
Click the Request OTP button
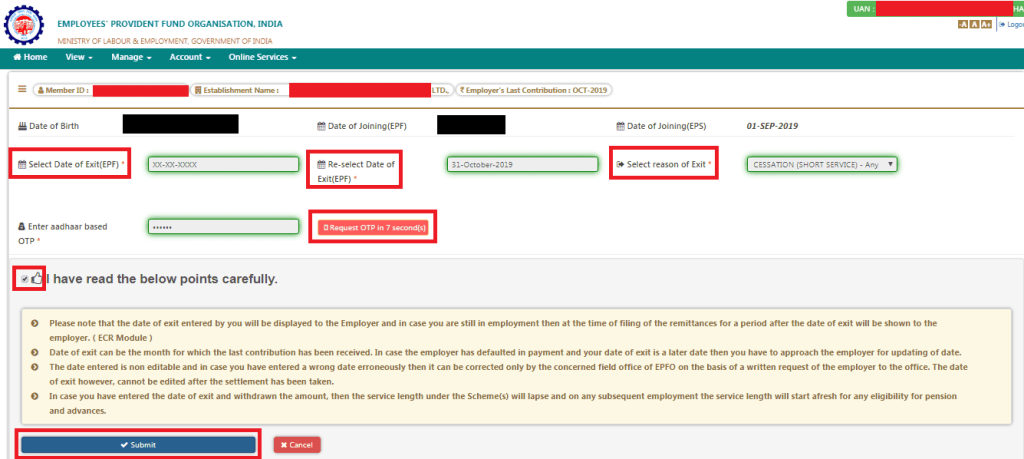coord(373,227)
